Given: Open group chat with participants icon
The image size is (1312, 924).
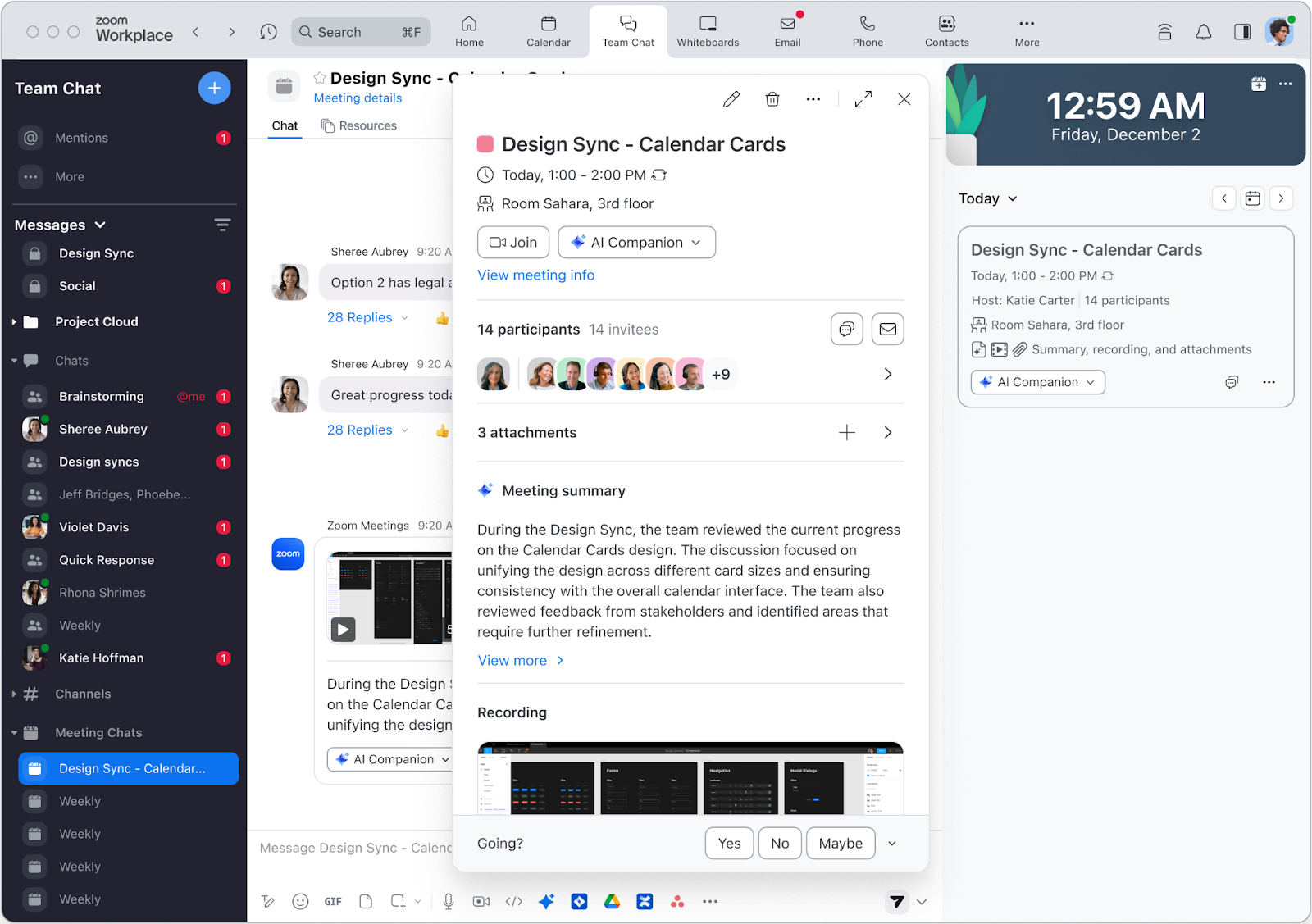Looking at the screenshot, I should point(847,330).
